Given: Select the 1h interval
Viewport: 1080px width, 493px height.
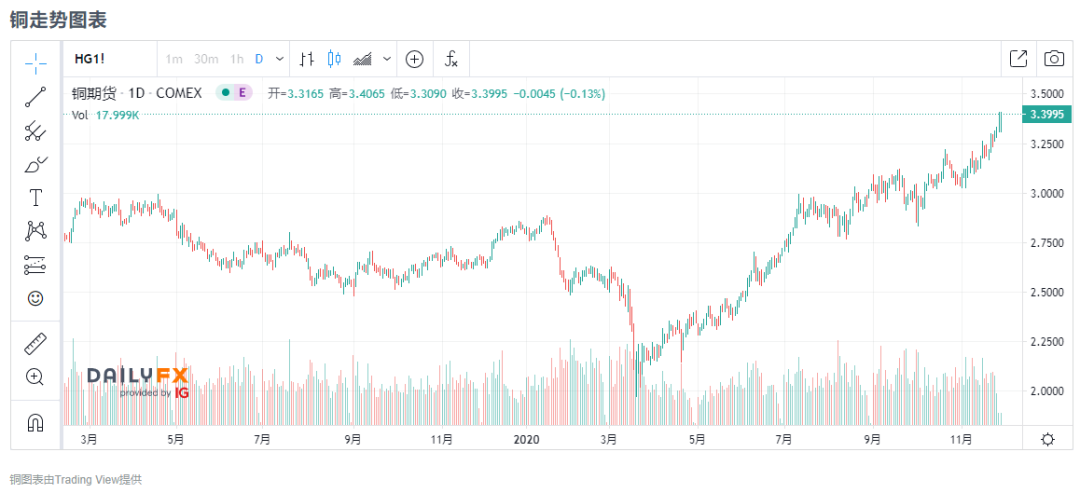Looking at the screenshot, I should (x=236, y=59).
